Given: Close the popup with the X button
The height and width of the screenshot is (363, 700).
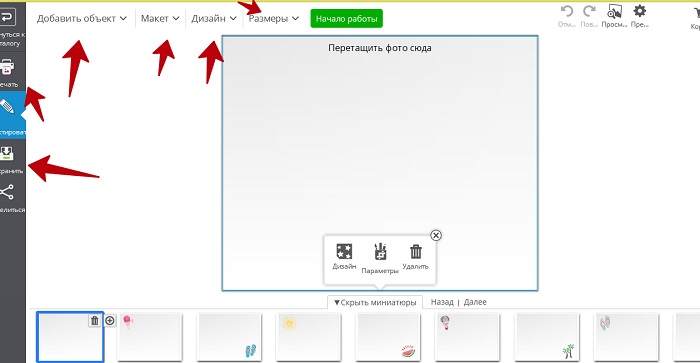Looking at the screenshot, I should [436, 235].
